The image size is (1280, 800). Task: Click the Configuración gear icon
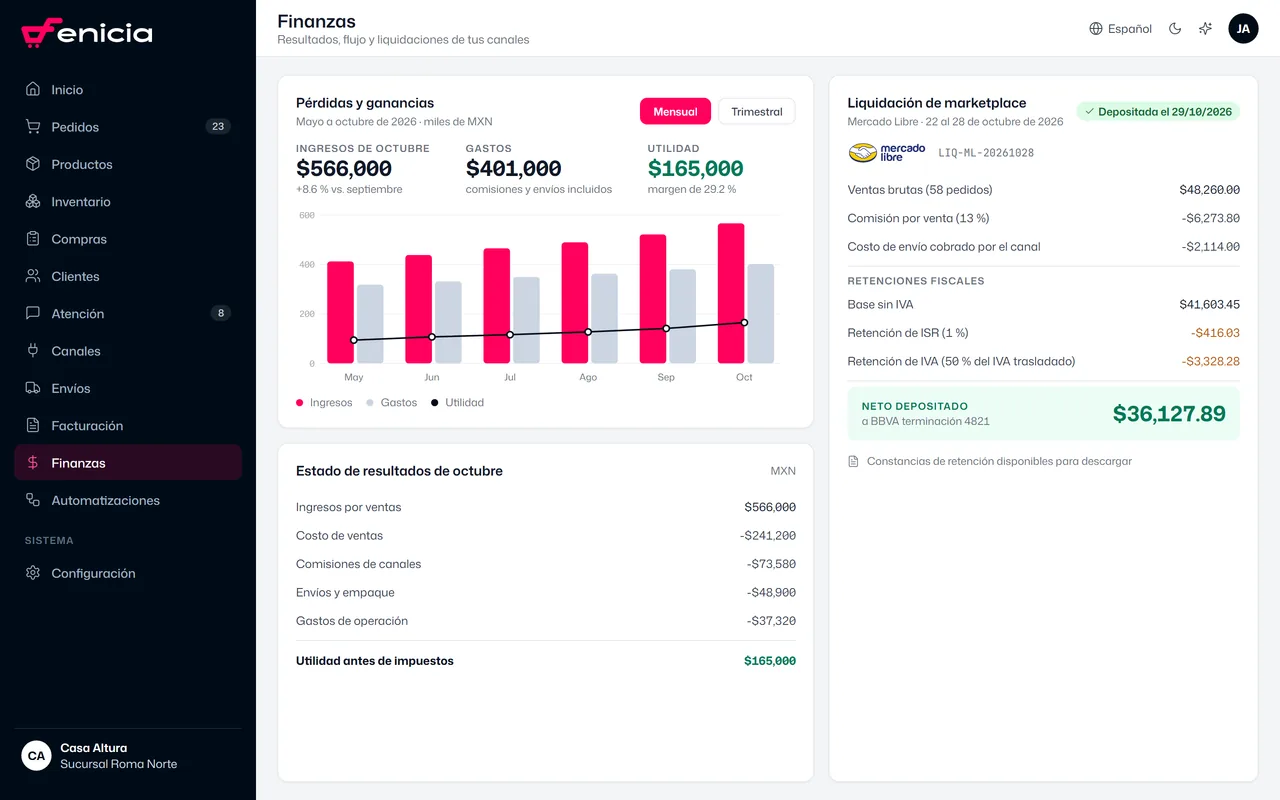pyautogui.click(x=33, y=573)
